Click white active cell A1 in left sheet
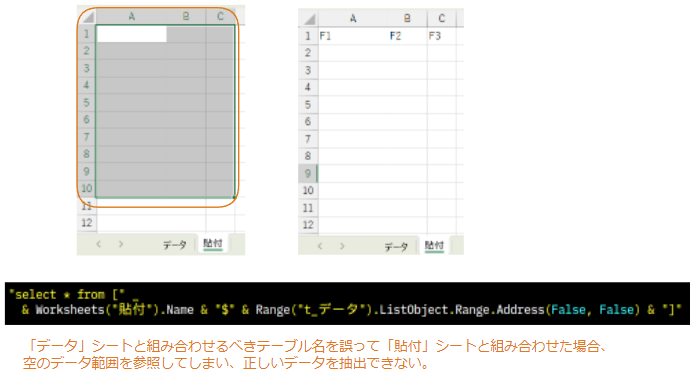The width and height of the screenshot is (690, 373). (x=132, y=34)
